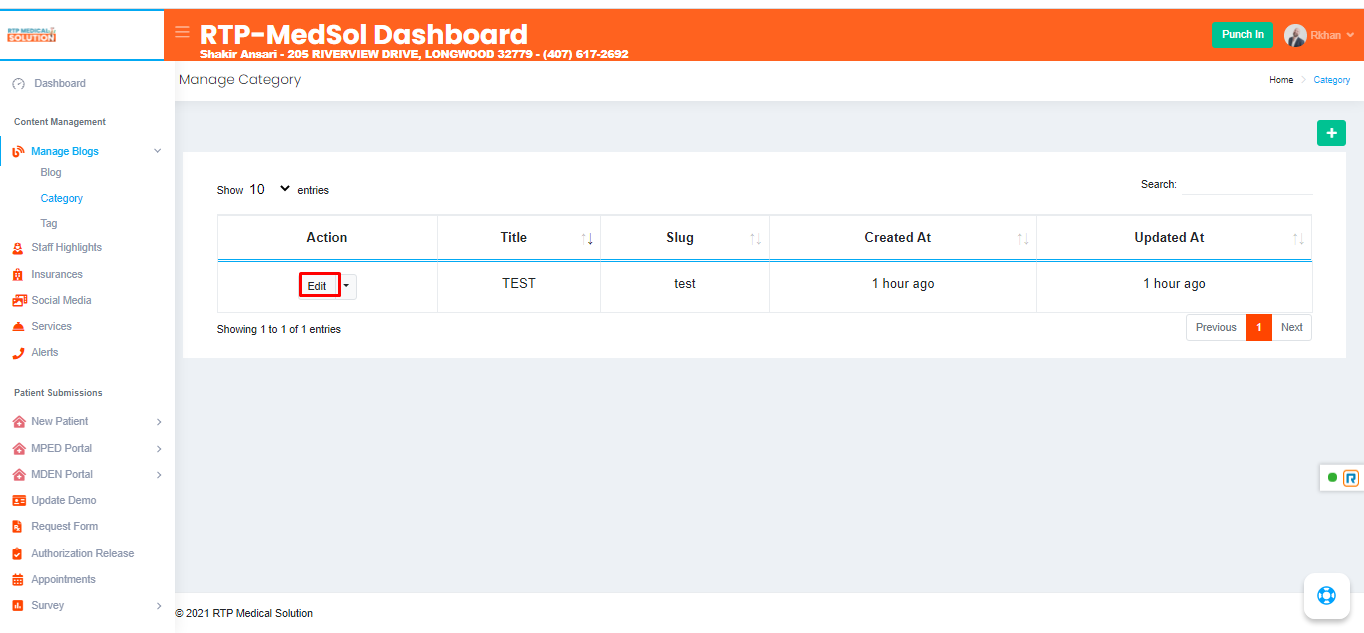Image resolution: width=1364 pixels, height=633 pixels.
Task: Open the Tag submenu item
Action: coord(49,224)
